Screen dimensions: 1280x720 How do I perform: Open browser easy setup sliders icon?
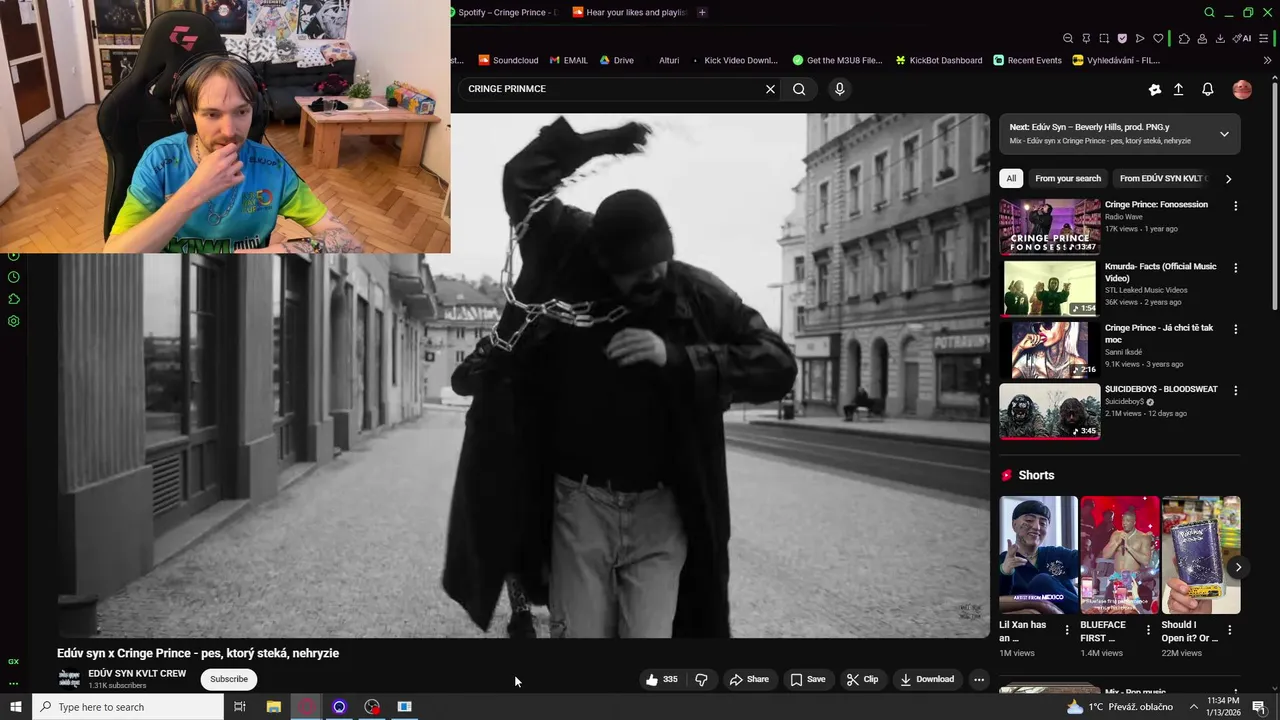point(1264,38)
